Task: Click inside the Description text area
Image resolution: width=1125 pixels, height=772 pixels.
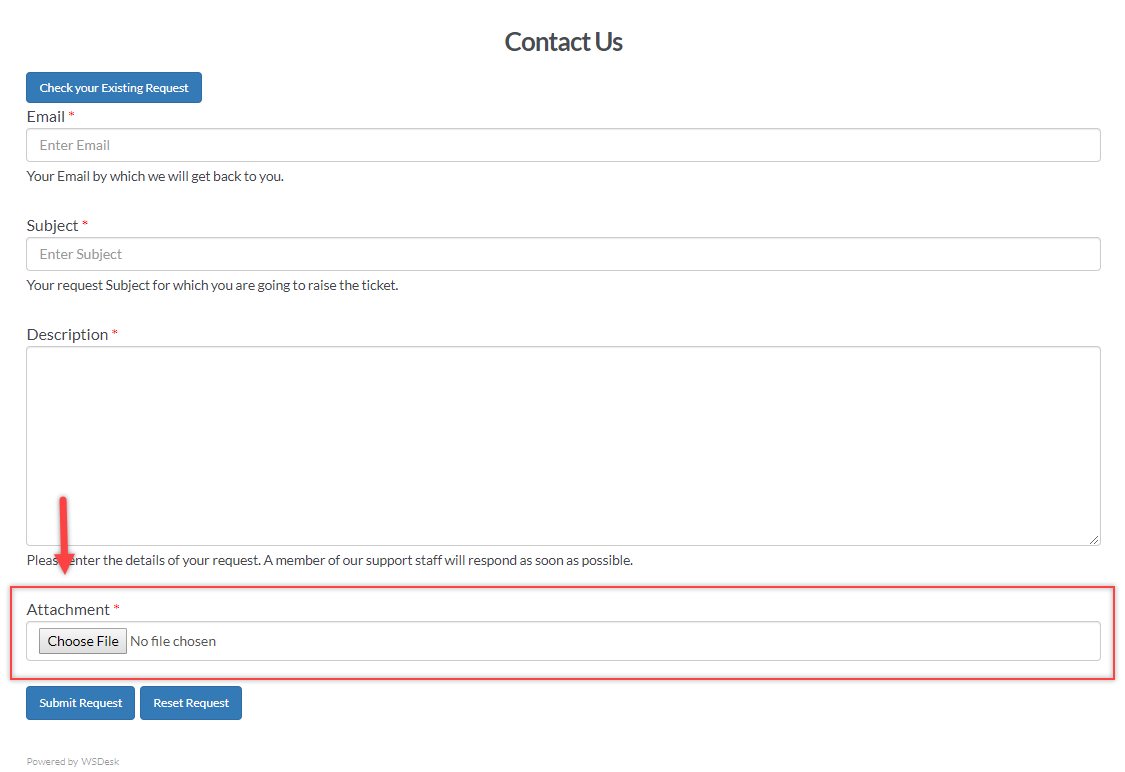Action: 563,446
